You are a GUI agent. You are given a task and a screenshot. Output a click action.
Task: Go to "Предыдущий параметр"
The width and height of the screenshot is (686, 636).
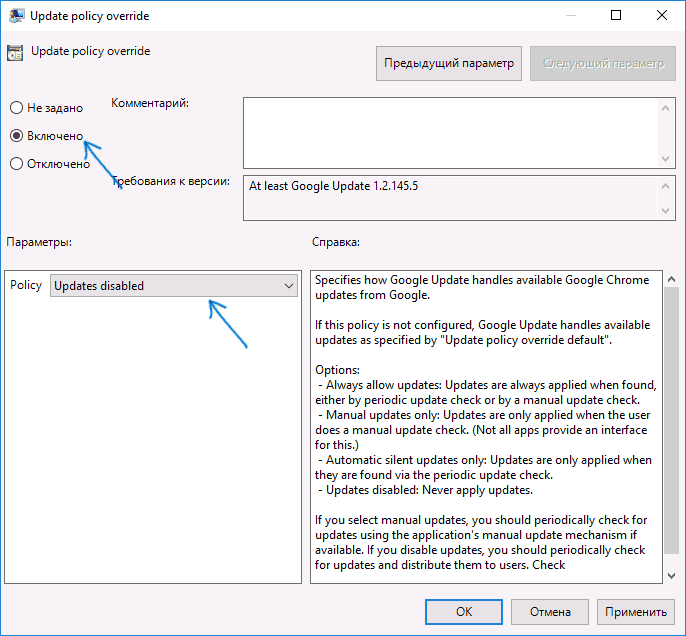click(x=449, y=63)
